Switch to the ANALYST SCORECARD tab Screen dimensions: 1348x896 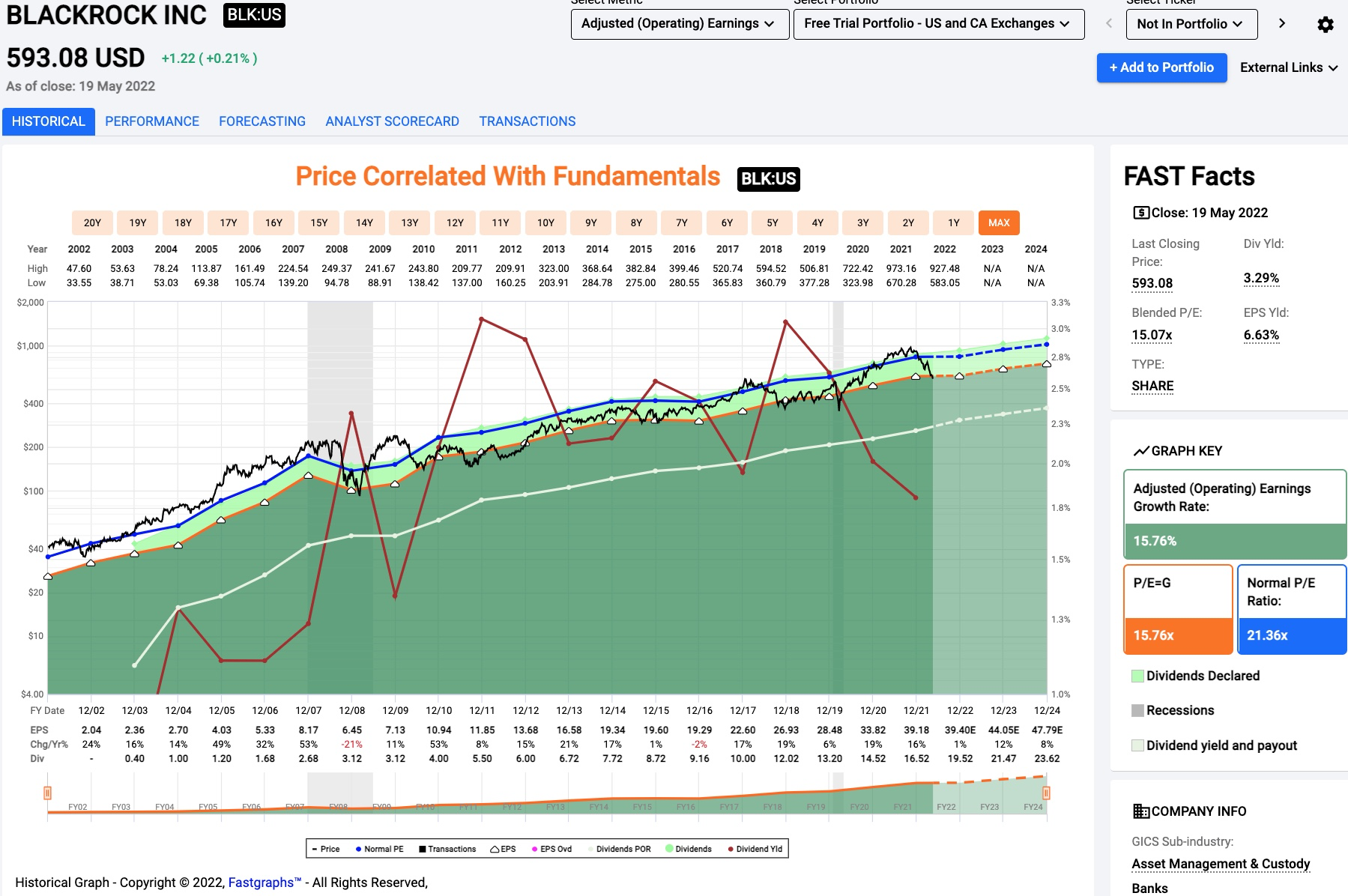tap(392, 121)
